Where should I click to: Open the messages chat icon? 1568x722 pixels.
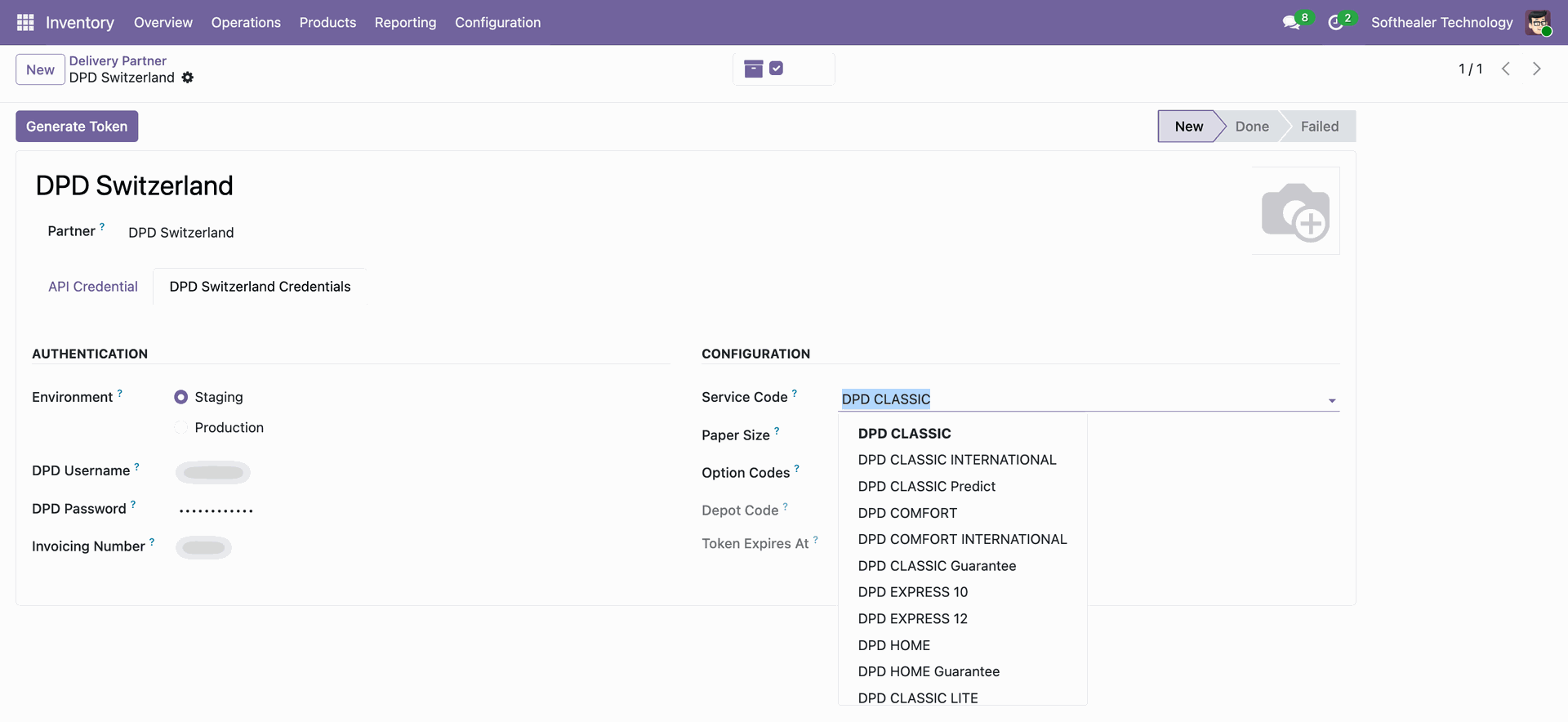pyautogui.click(x=1291, y=23)
